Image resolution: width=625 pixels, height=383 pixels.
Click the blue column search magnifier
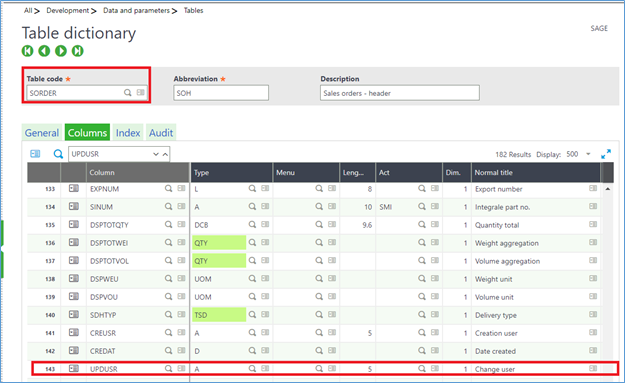coord(58,154)
